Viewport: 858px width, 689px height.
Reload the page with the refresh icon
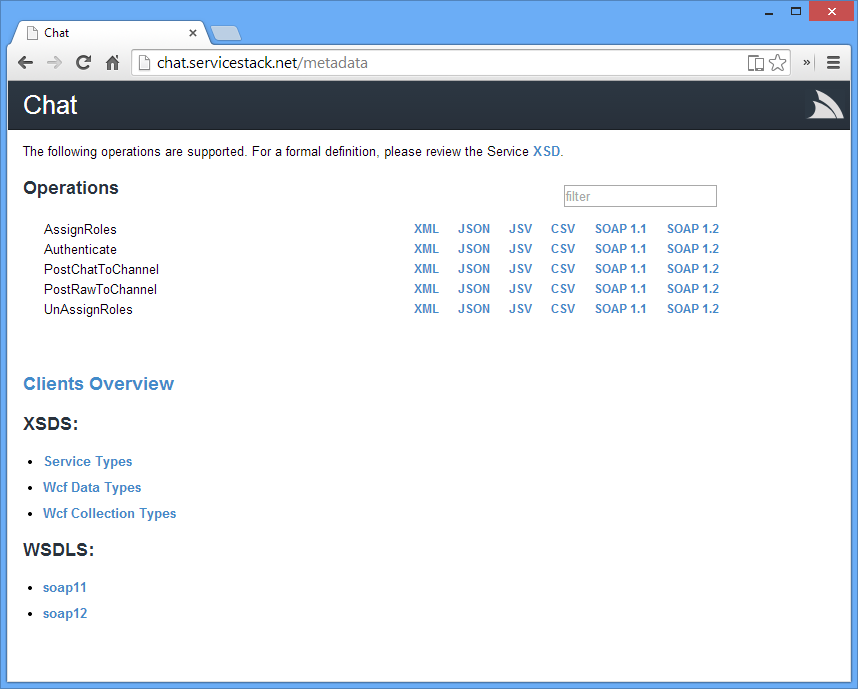[83, 63]
